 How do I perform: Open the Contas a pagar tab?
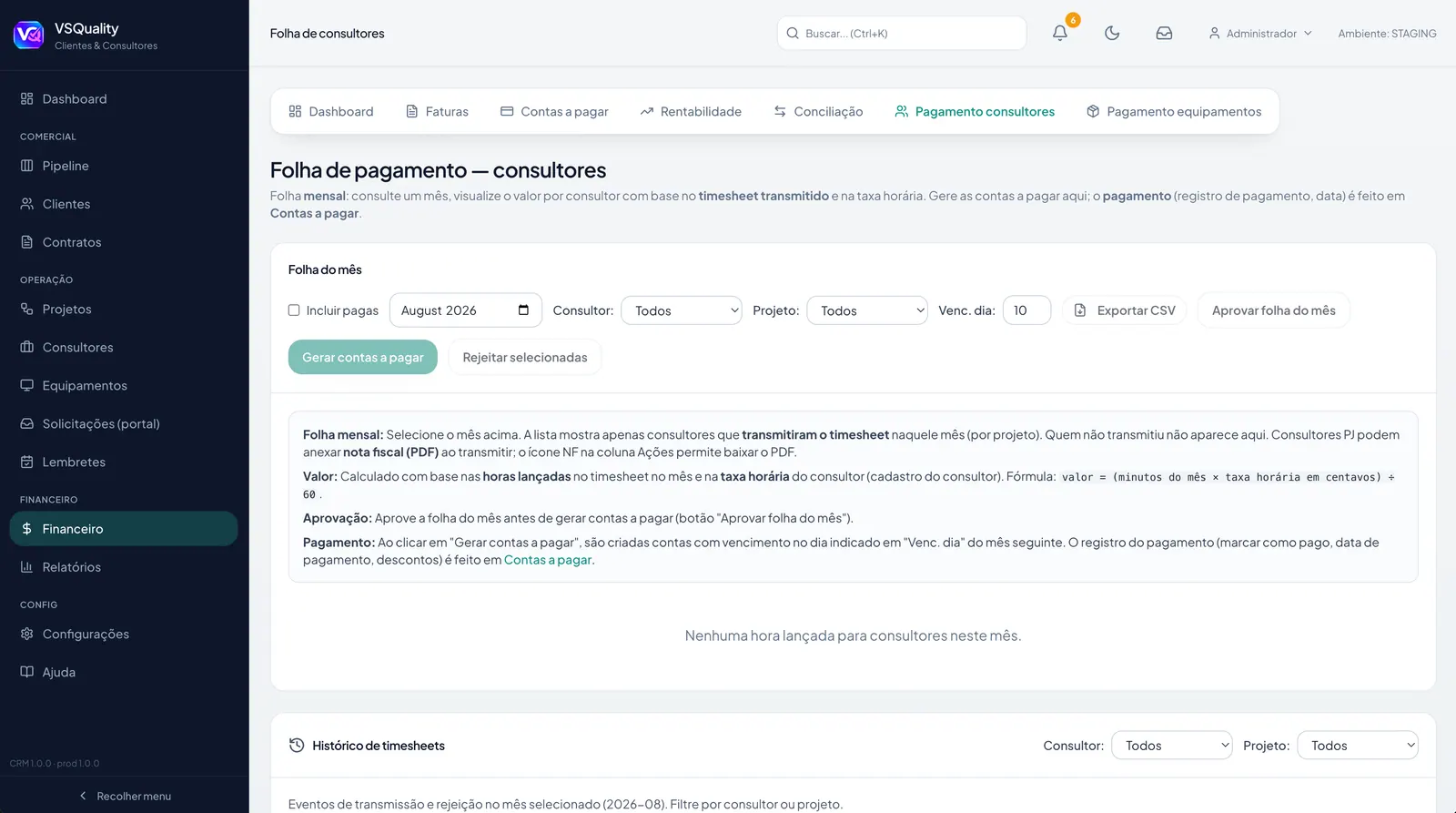click(x=554, y=112)
